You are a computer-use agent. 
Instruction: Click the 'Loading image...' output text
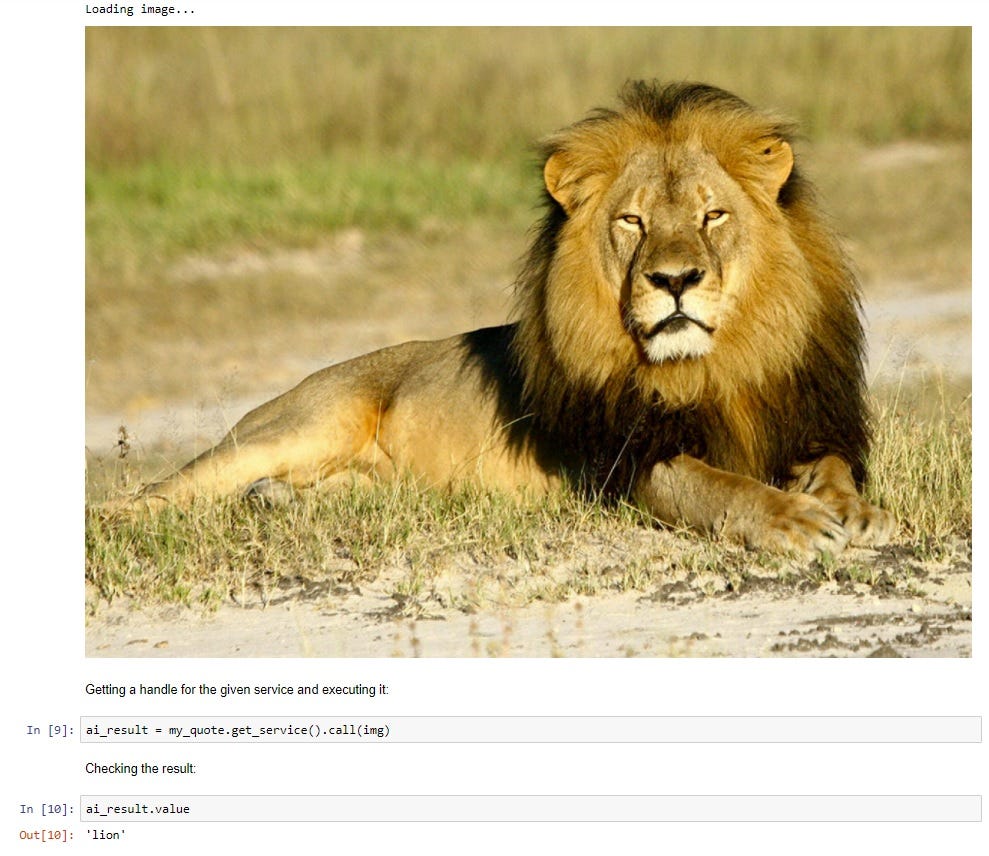pyautogui.click(x=140, y=9)
